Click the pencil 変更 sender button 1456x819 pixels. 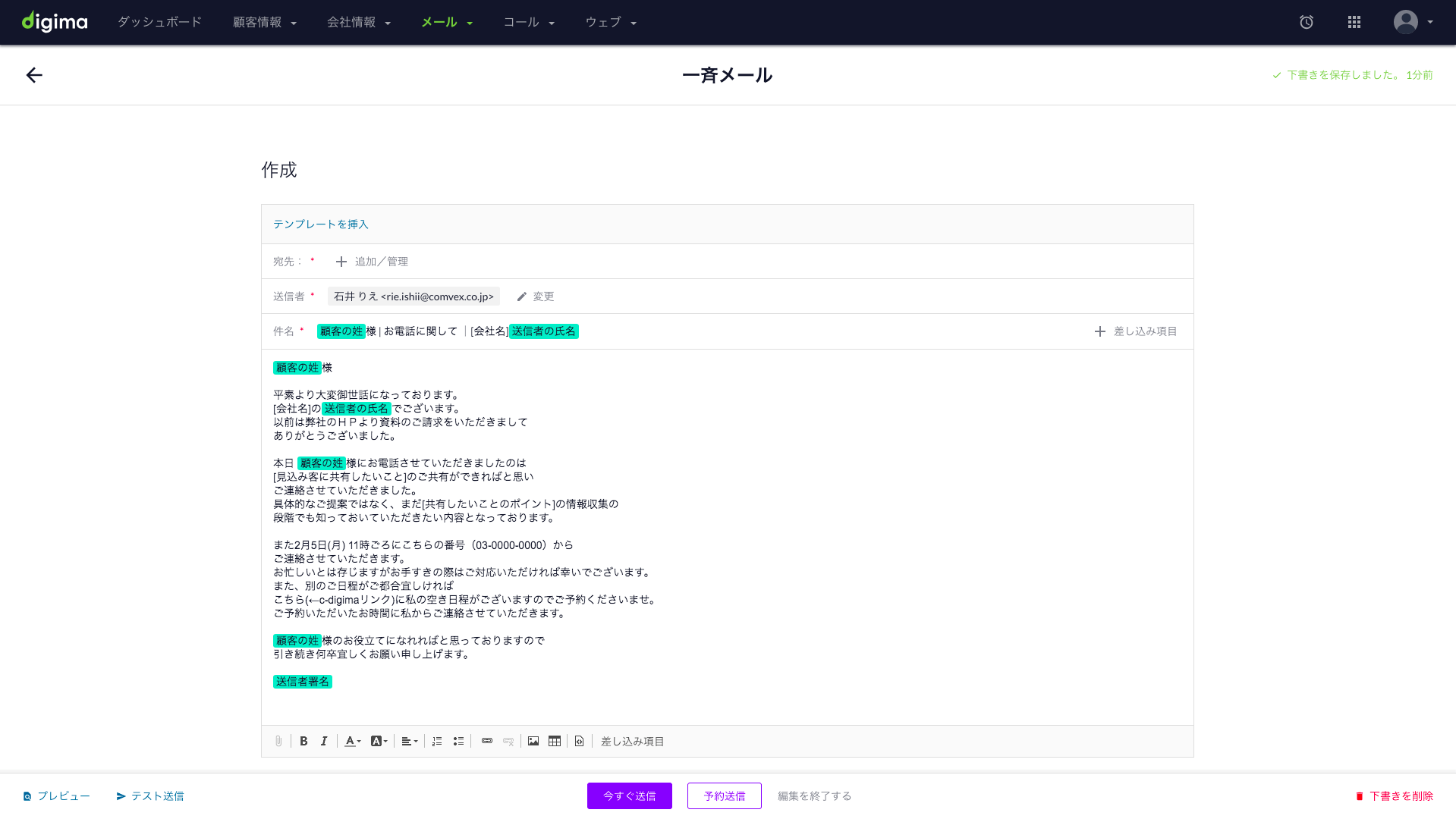tap(536, 297)
